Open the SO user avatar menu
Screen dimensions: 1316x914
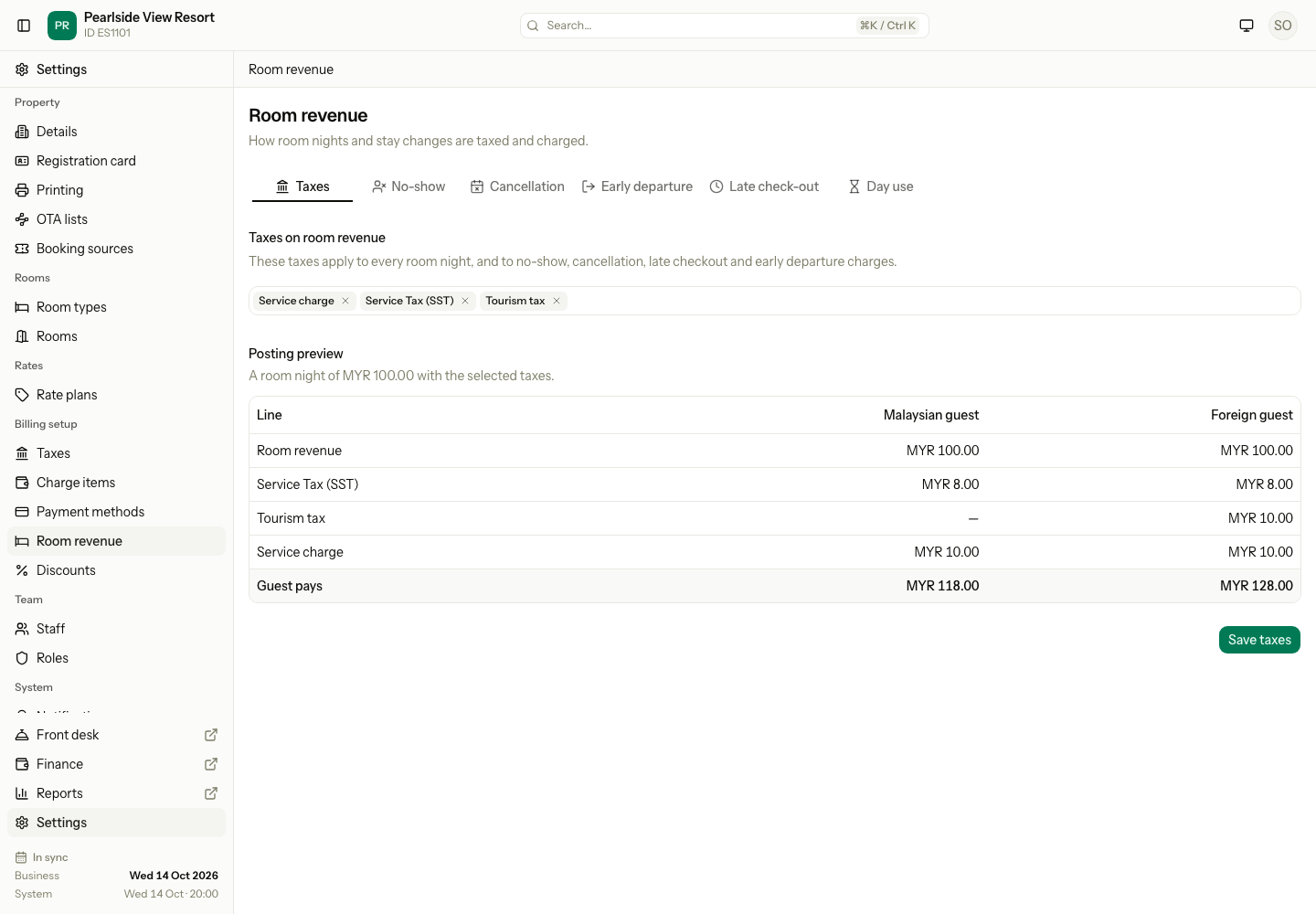(x=1283, y=26)
